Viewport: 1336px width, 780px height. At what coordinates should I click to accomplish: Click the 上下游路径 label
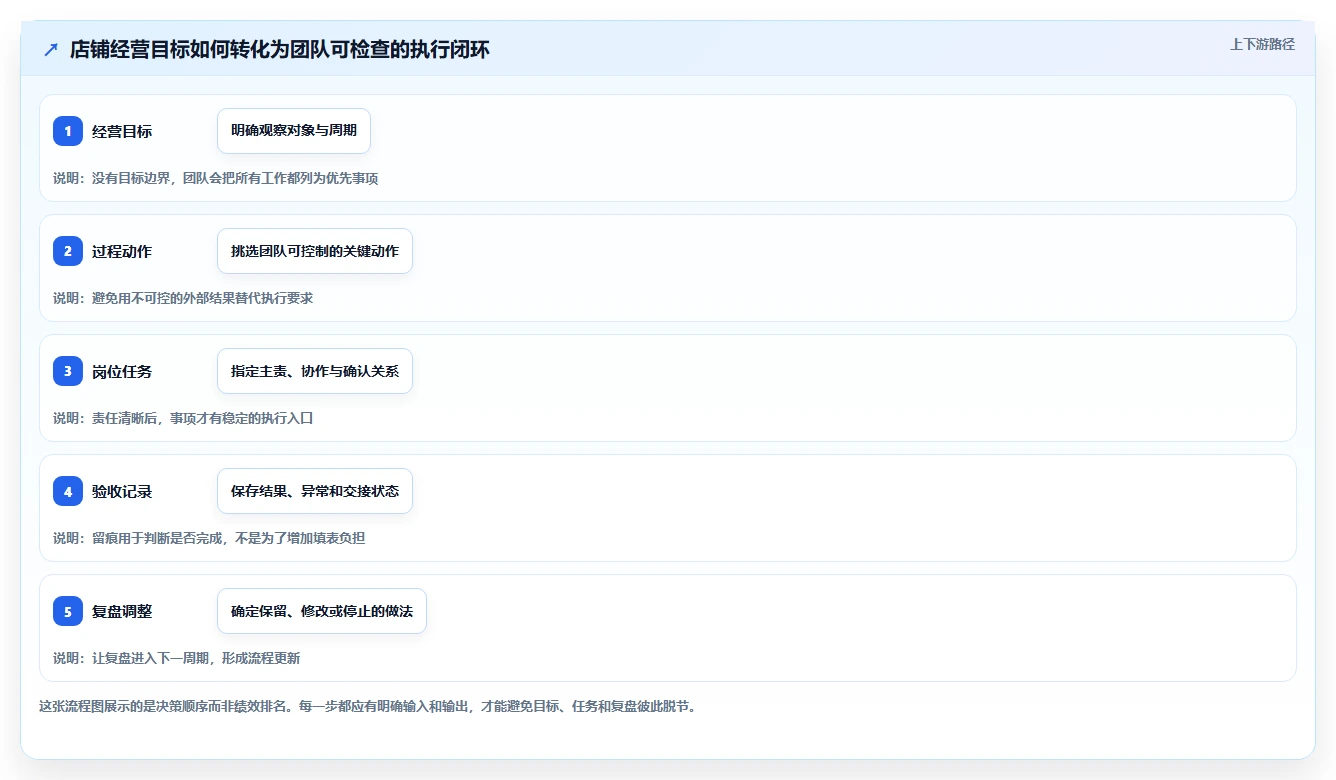pyautogui.click(x=1262, y=44)
